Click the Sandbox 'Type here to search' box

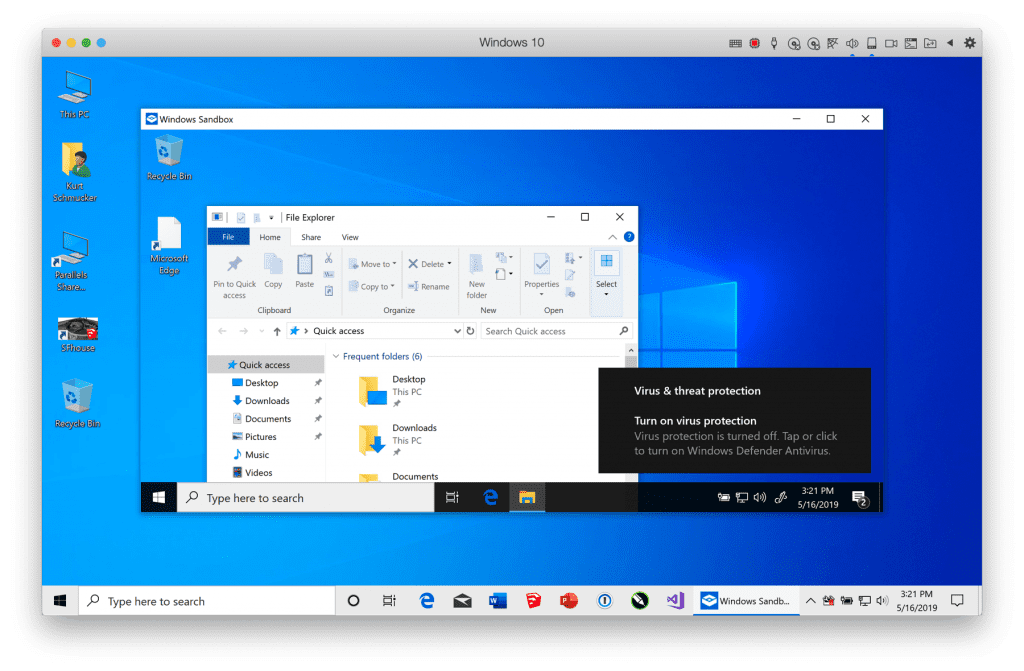pyautogui.click(x=305, y=498)
